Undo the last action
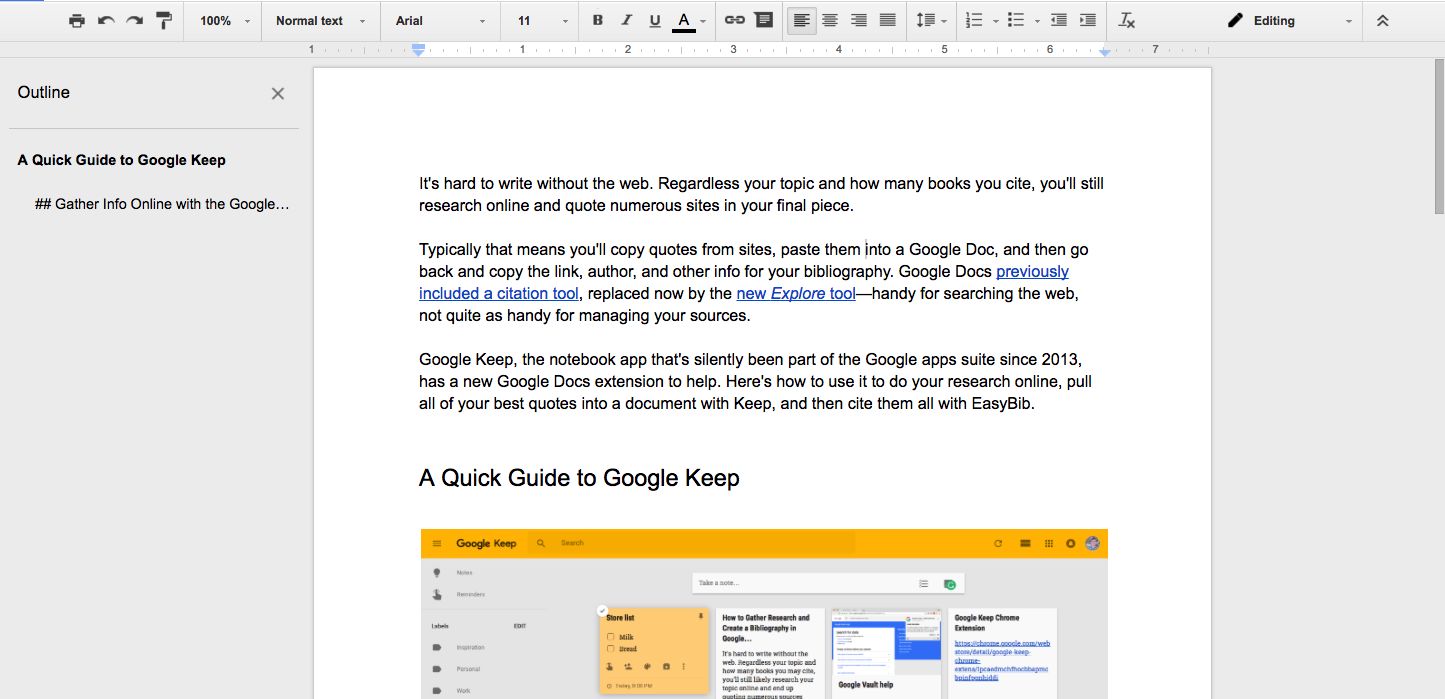Viewport: 1445px width, 699px height. (x=106, y=20)
